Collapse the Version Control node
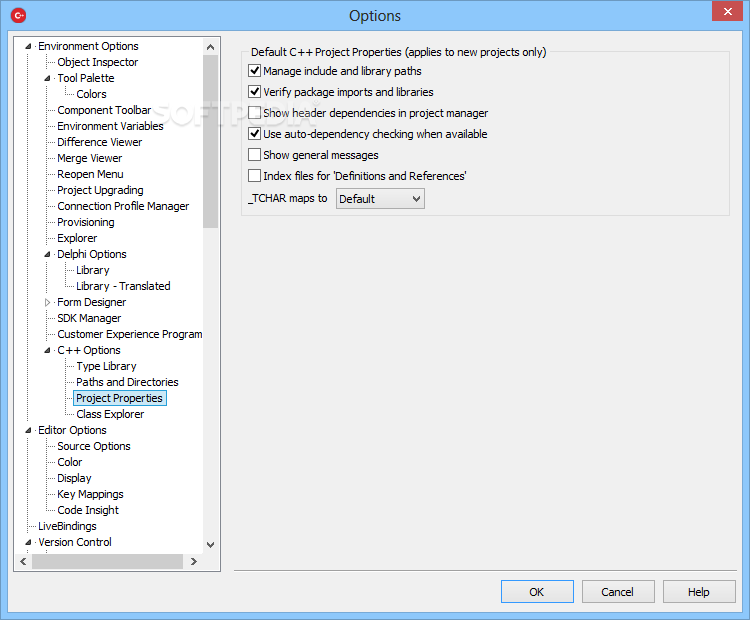The height and width of the screenshot is (620, 750). (28, 542)
